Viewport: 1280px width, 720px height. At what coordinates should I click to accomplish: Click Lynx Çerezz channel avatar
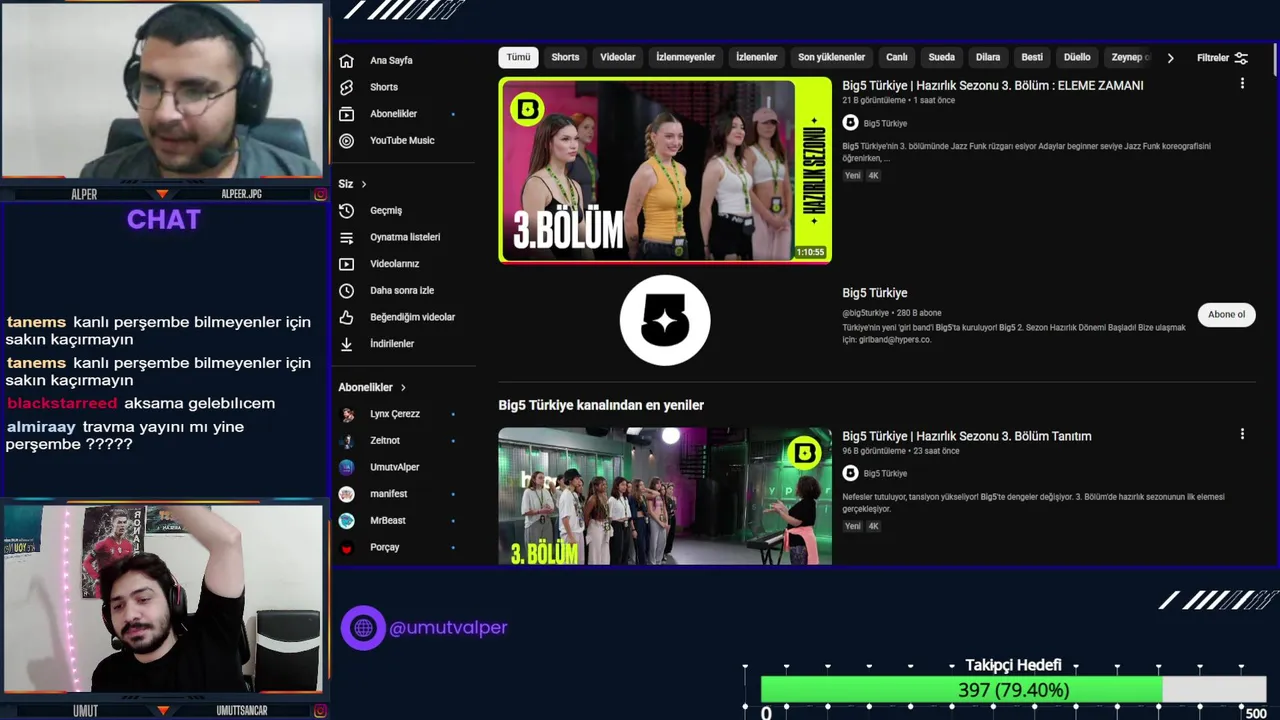pos(347,414)
